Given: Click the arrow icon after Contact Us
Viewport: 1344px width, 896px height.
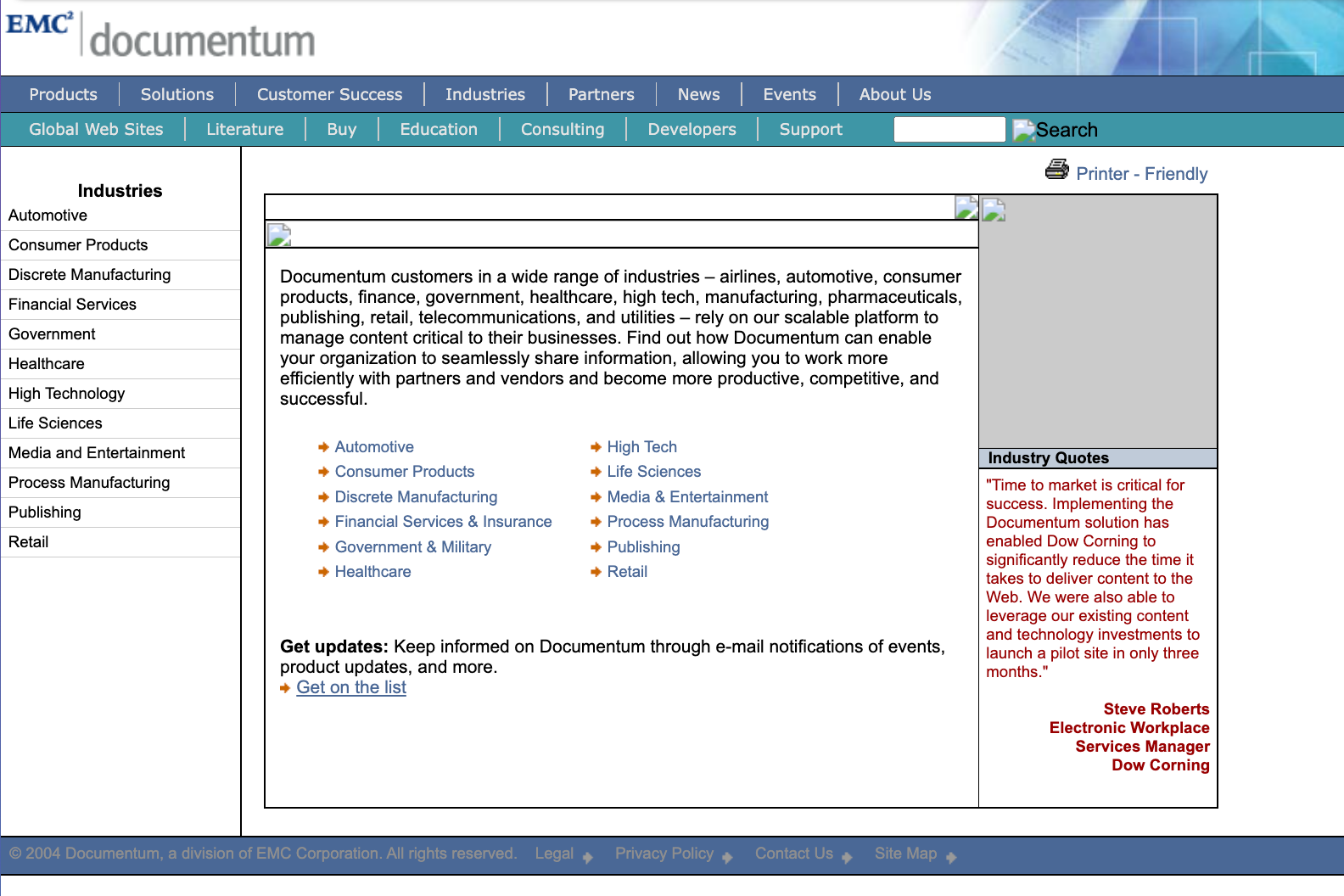Looking at the screenshot, I should coord(847,857).
